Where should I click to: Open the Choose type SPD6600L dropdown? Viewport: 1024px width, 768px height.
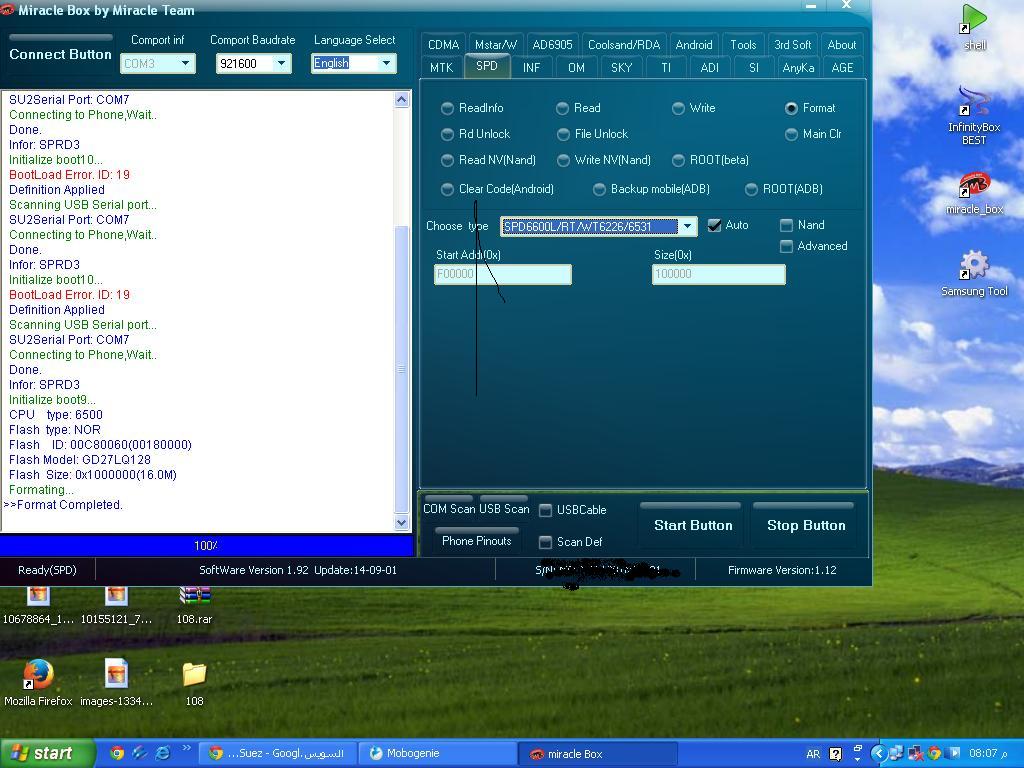[687, 226]
